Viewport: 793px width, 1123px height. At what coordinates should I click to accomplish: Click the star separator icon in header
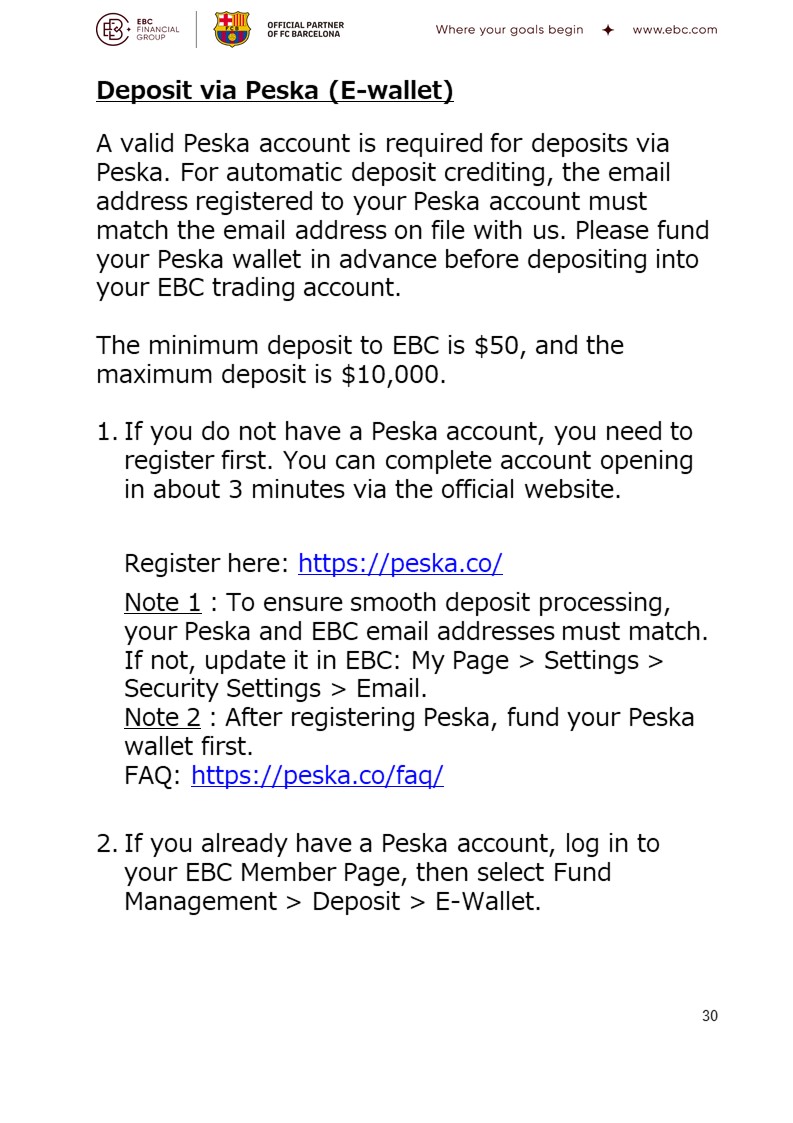point(608,30)
